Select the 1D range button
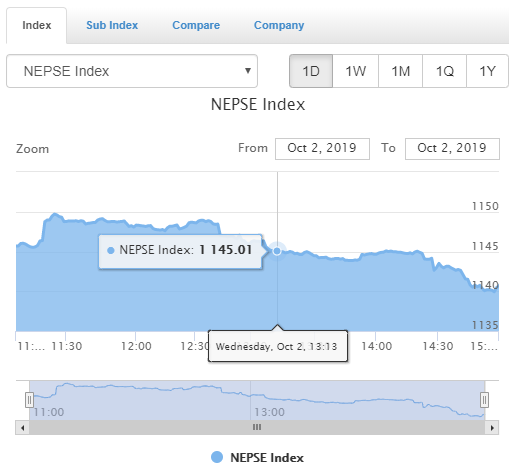The height and width of the screenshot is (467, 517). [x=311, y=71]
